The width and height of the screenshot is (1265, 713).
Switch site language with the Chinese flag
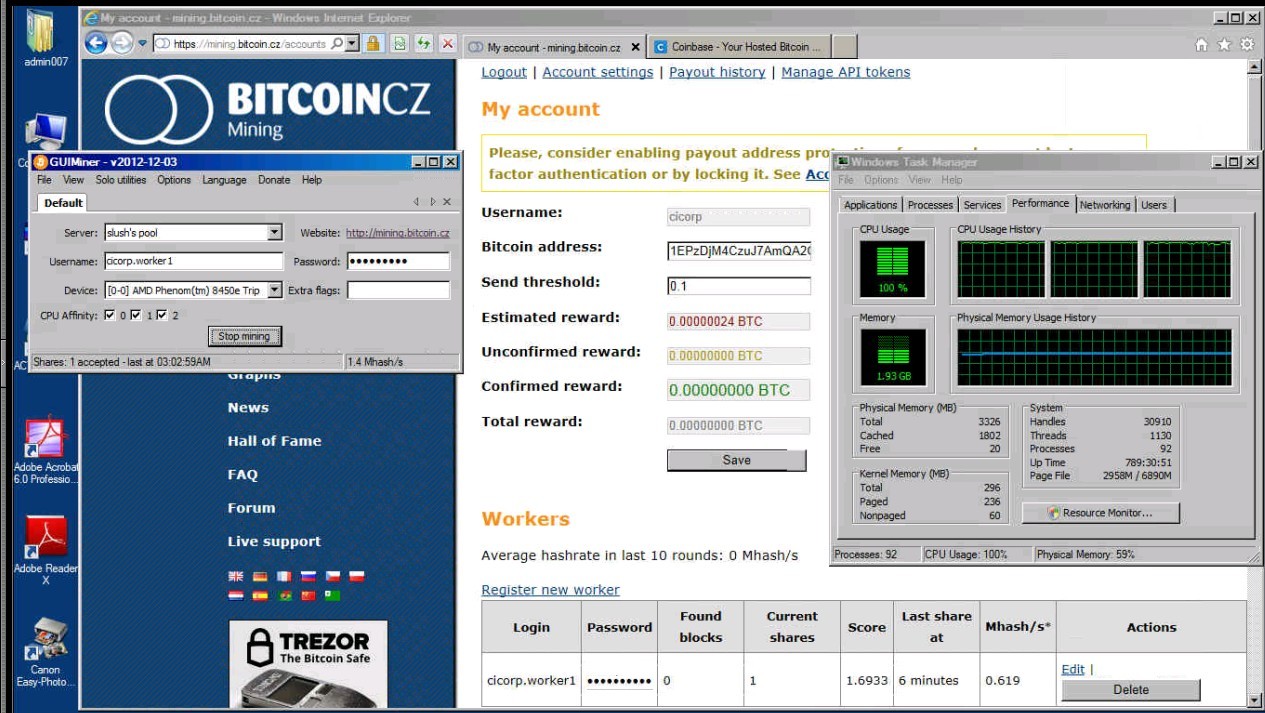click(x=308, y=595)
